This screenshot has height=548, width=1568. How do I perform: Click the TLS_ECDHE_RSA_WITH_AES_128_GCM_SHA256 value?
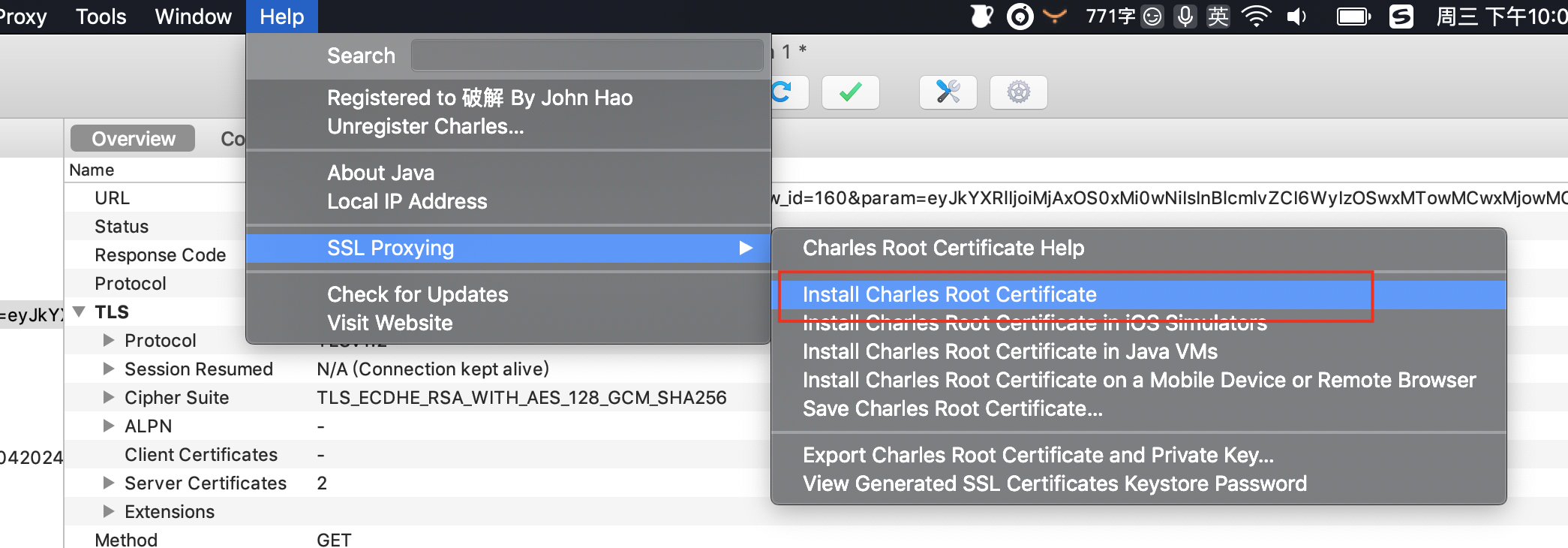pos(521,398)
